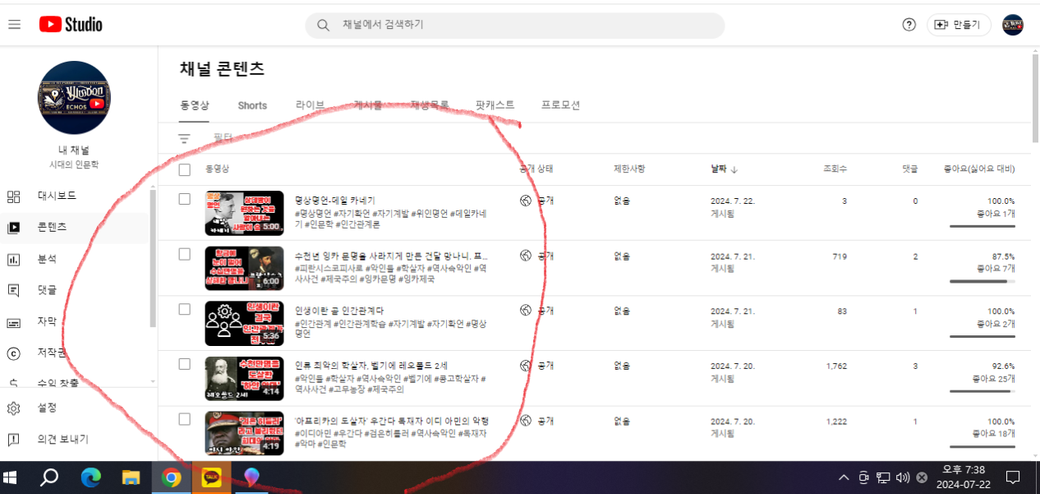The image size is (1040, 494).
Task: Toggle the select-all videos checkbox
Action: (x=184, y=170)
